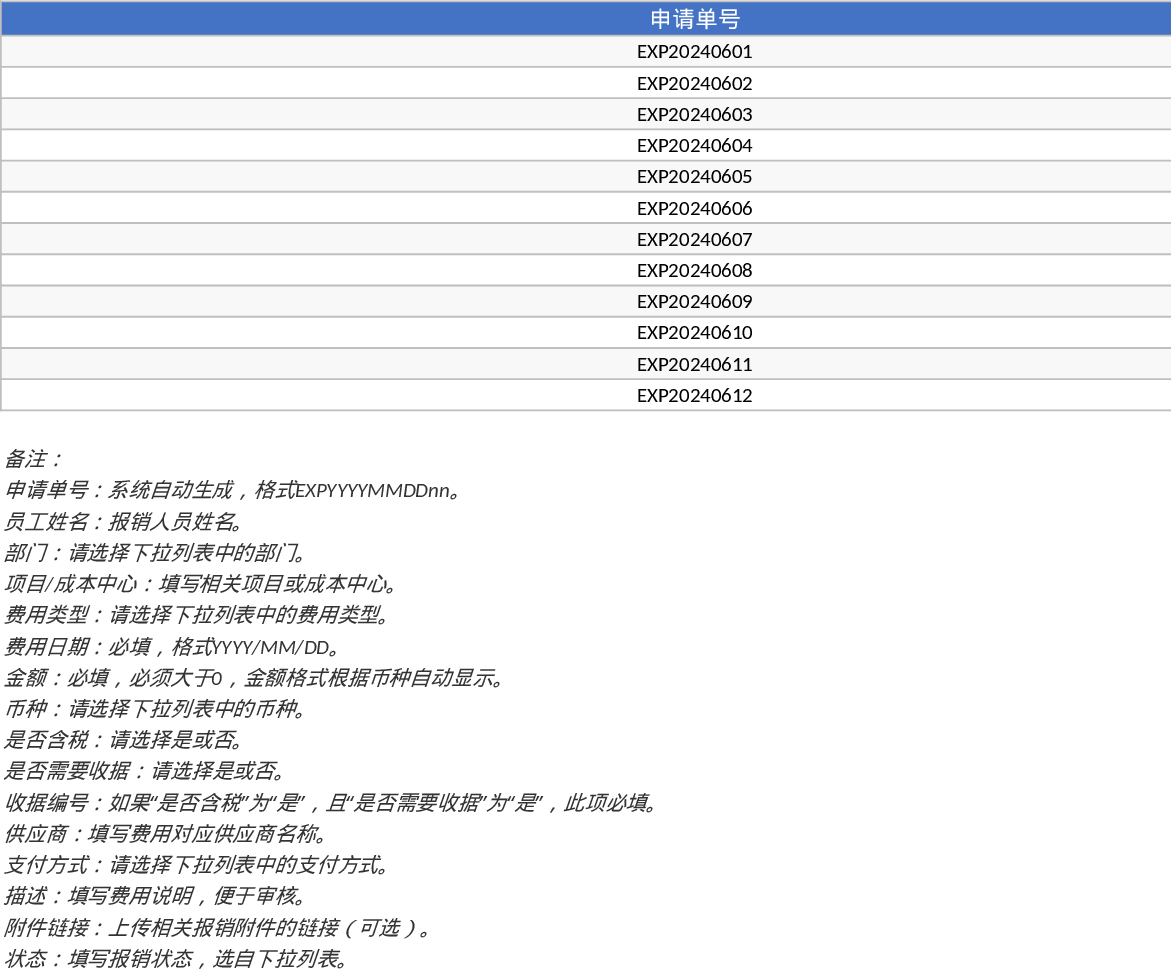Viewport: 1171px width, 969px height.
Task: Click the EXP20240611 entry
Action: coord(694,364)
